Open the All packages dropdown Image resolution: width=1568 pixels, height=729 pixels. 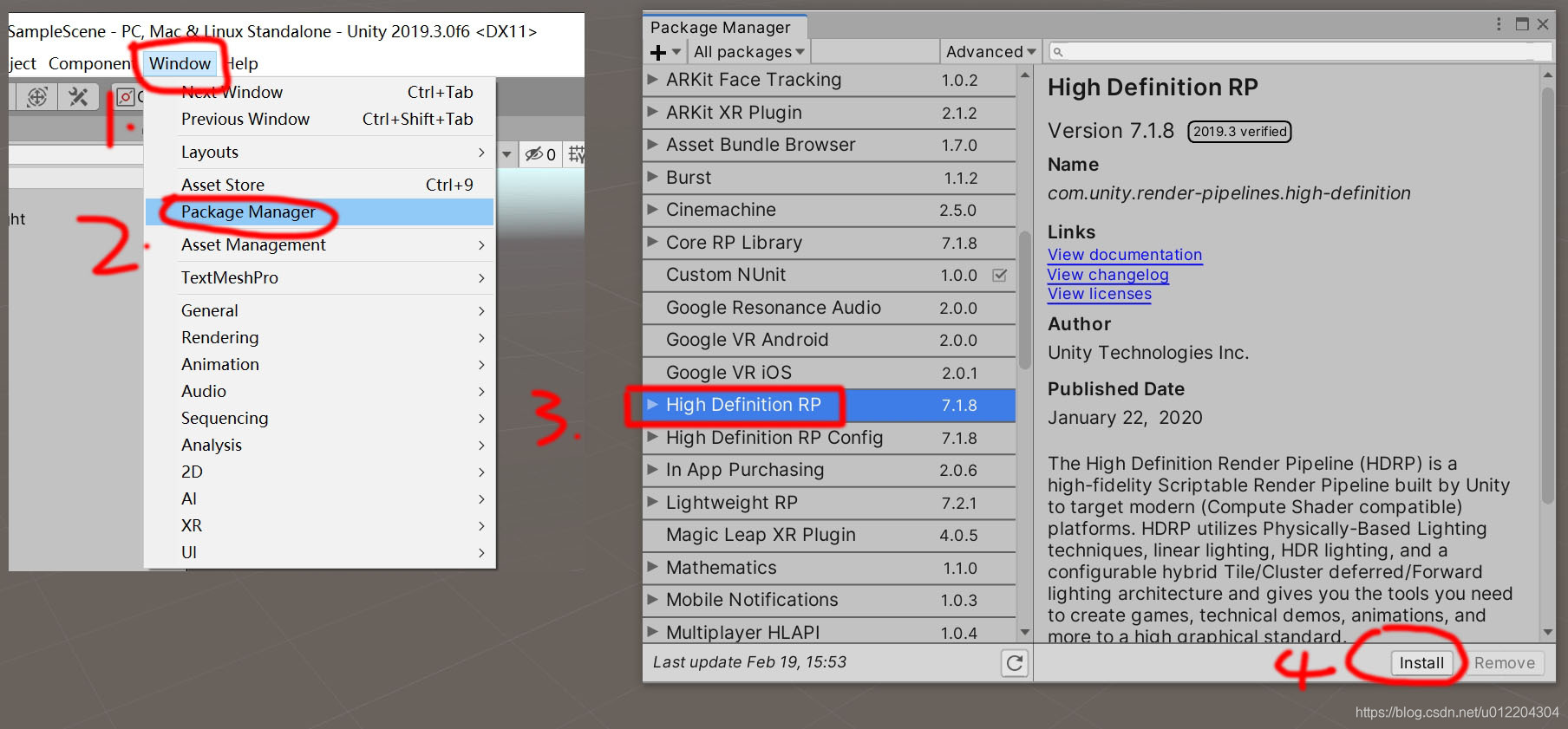(x=748, y=52)
